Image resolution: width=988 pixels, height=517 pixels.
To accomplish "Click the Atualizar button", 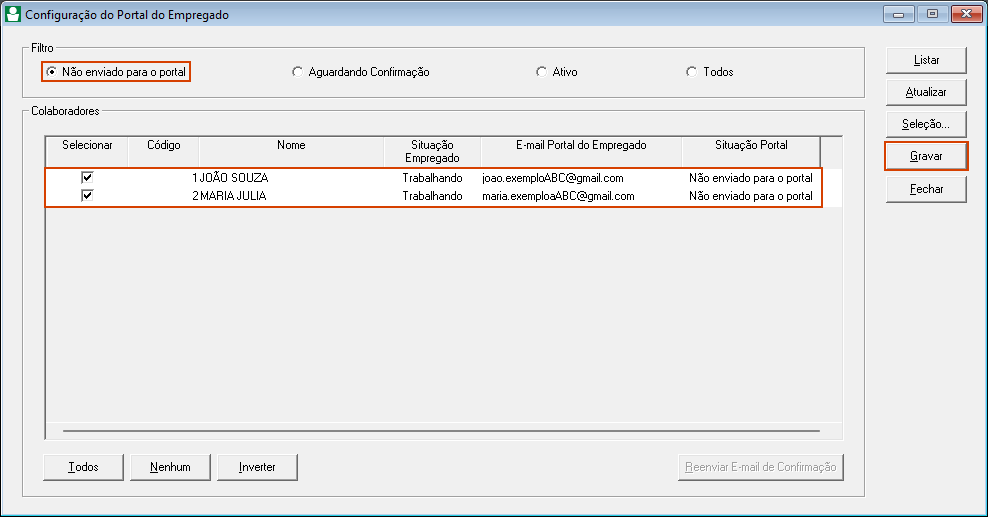I will click(x=926, y=93).
